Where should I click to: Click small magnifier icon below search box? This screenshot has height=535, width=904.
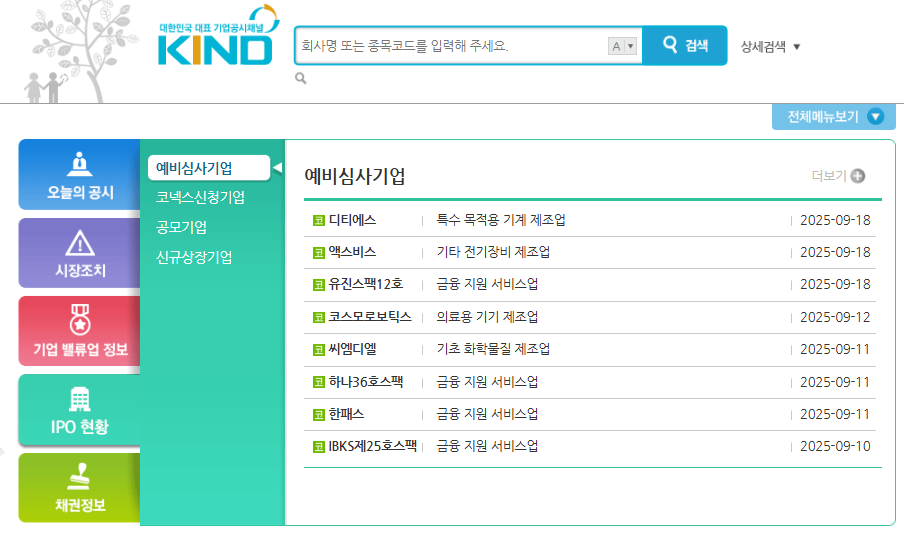point(300,78)
